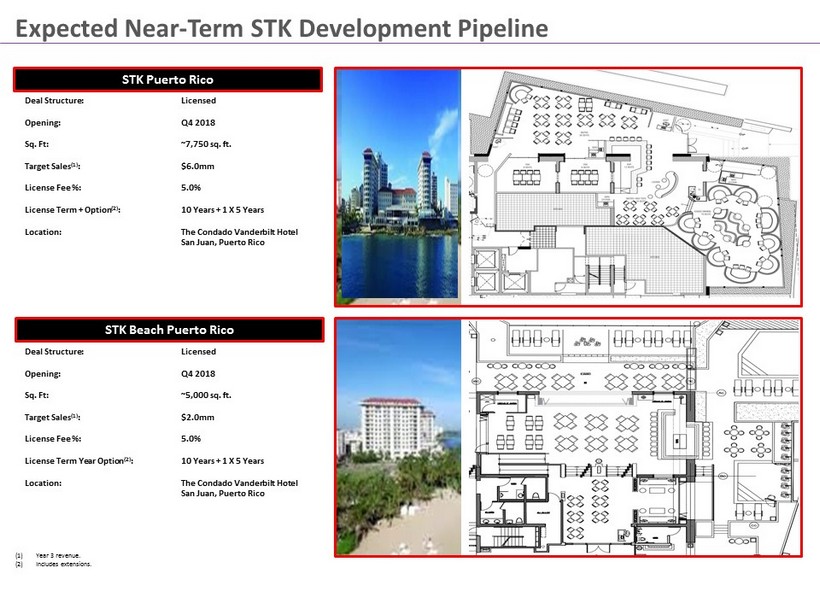Select the License Term + Option label

pyautogui.click(x=78, y=210)
